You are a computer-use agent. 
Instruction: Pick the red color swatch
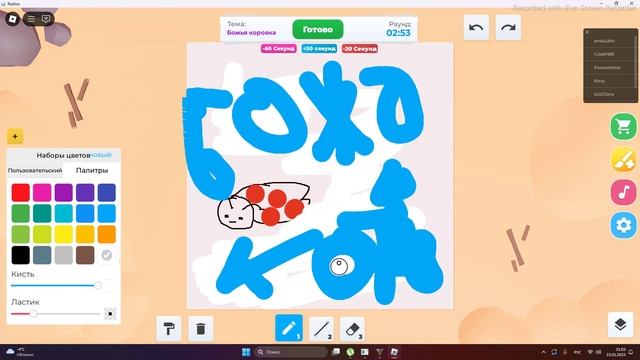tap(20, 193)
